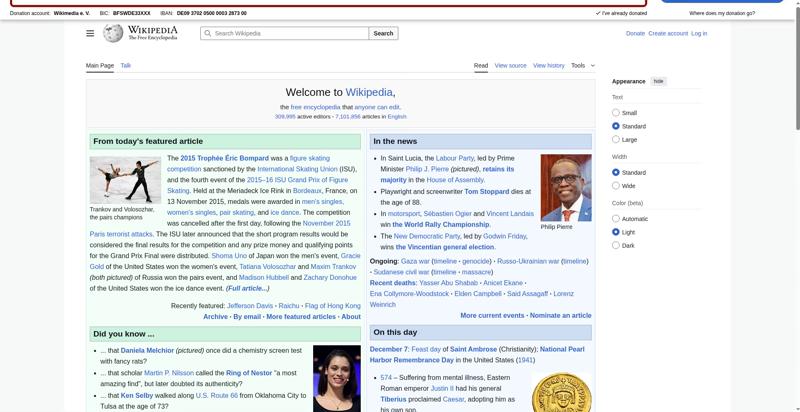Viewport: 800px width, 412px height.
Task: Open the Philip Pierre portrait image
Action: (x=565, y=187)
